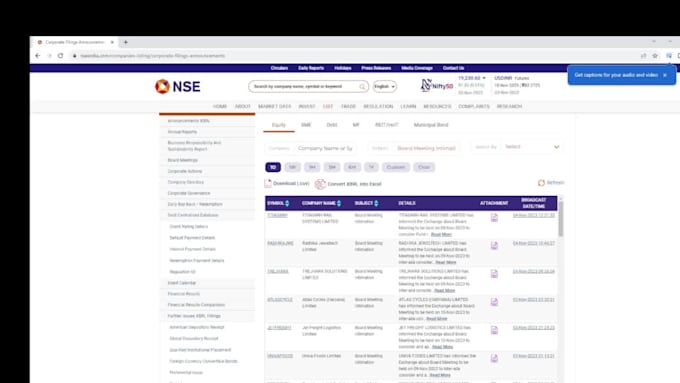Switch to the MF tab
680x383 pixels.
point(356,125)
